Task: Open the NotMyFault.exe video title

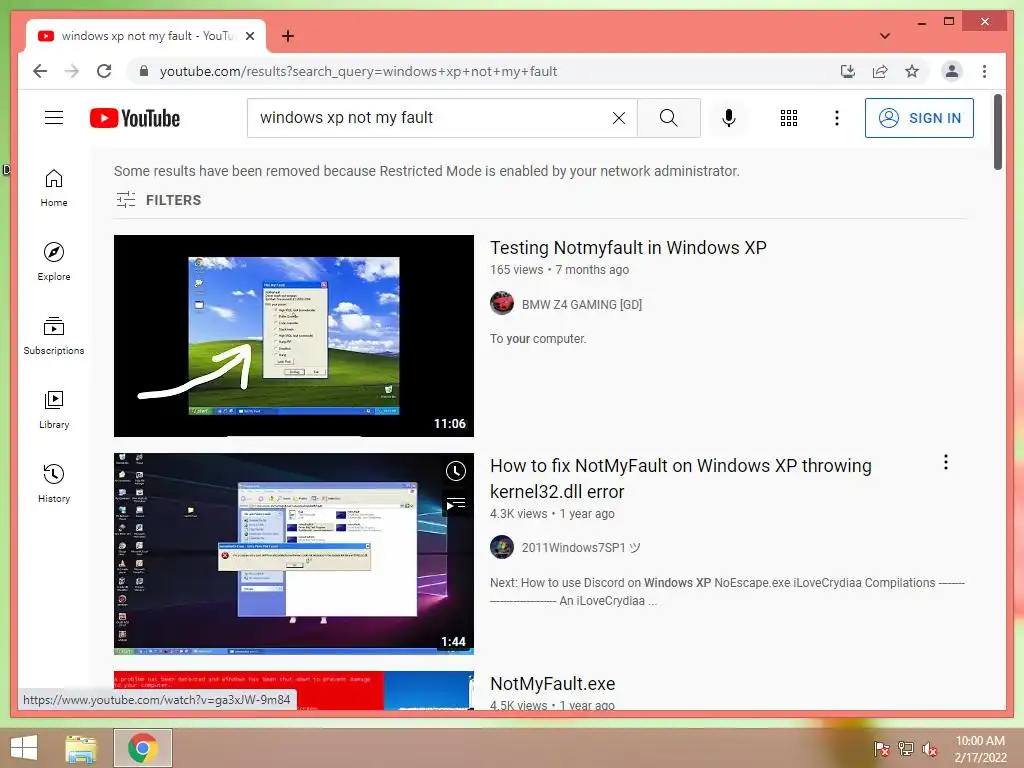Action: [x=552, y=684]
